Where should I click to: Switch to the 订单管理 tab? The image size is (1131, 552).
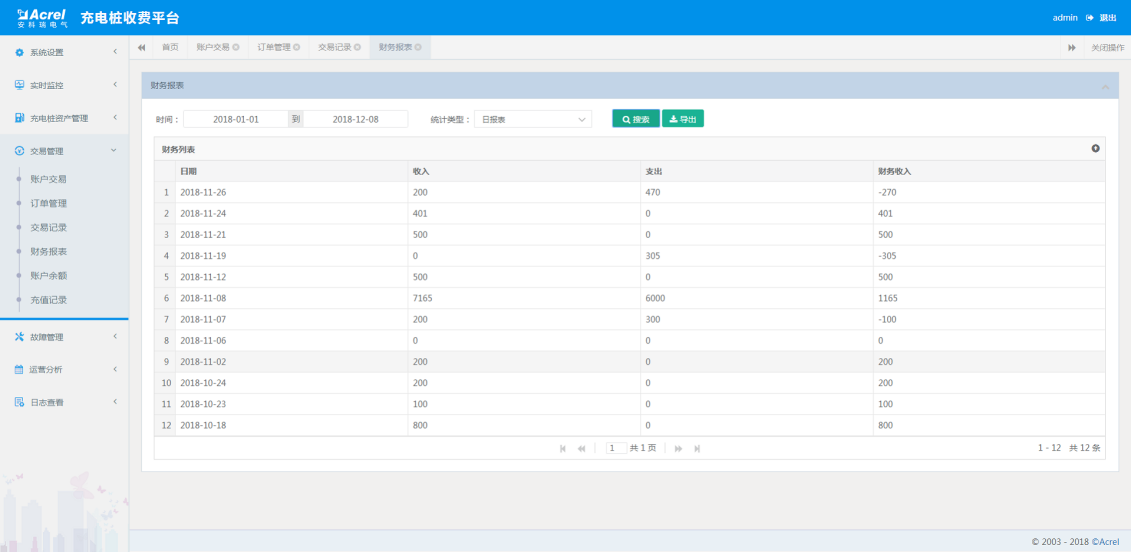[x=274, y=47]
